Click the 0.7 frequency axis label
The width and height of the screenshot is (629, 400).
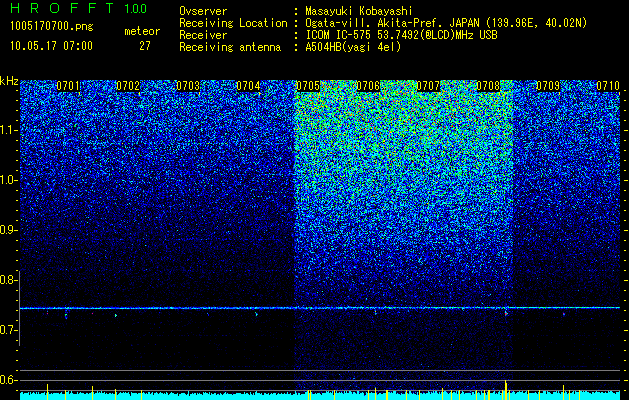[x=8, y=330]
